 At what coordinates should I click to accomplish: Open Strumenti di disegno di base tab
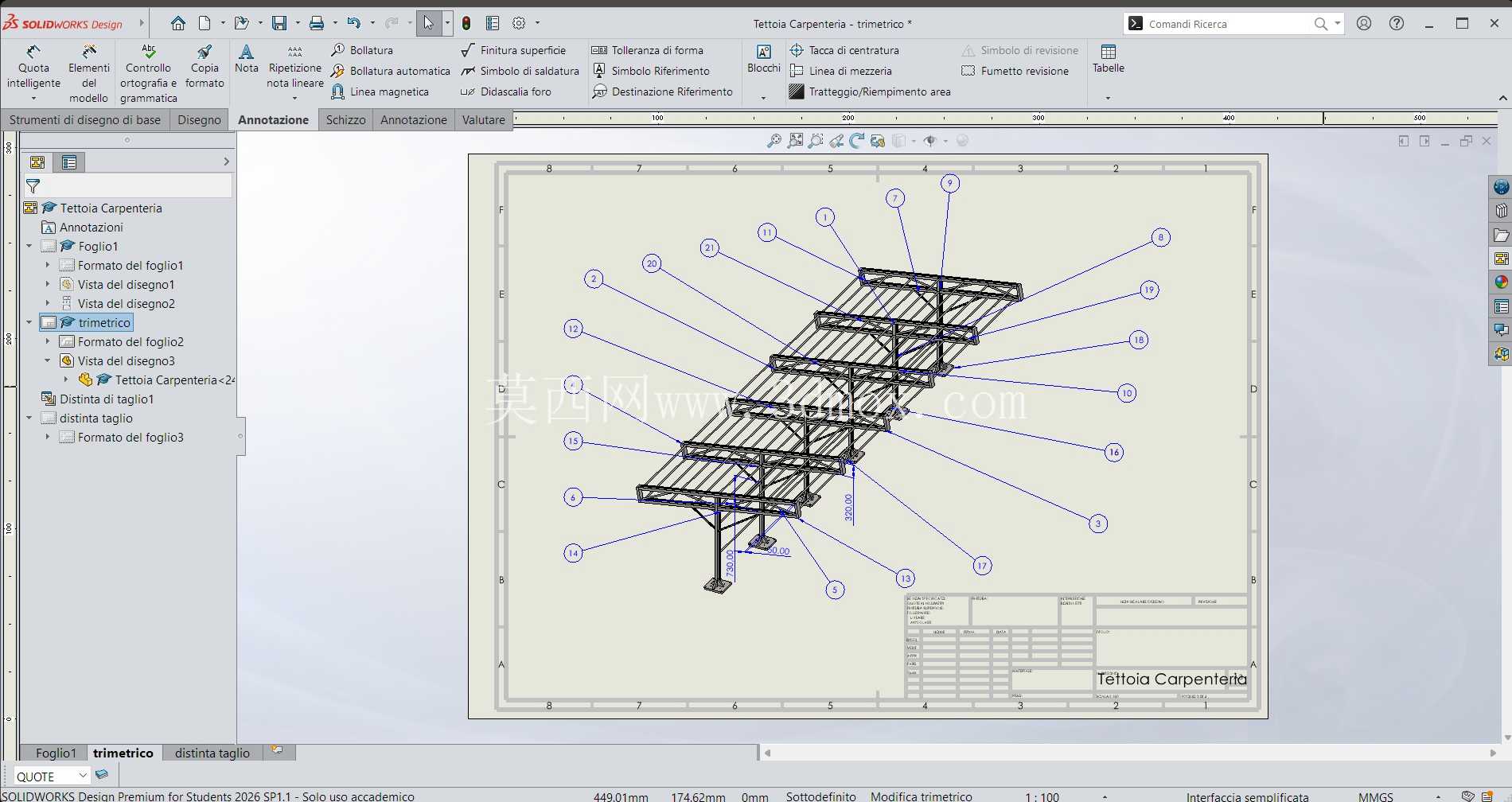(x=85, y=120)
